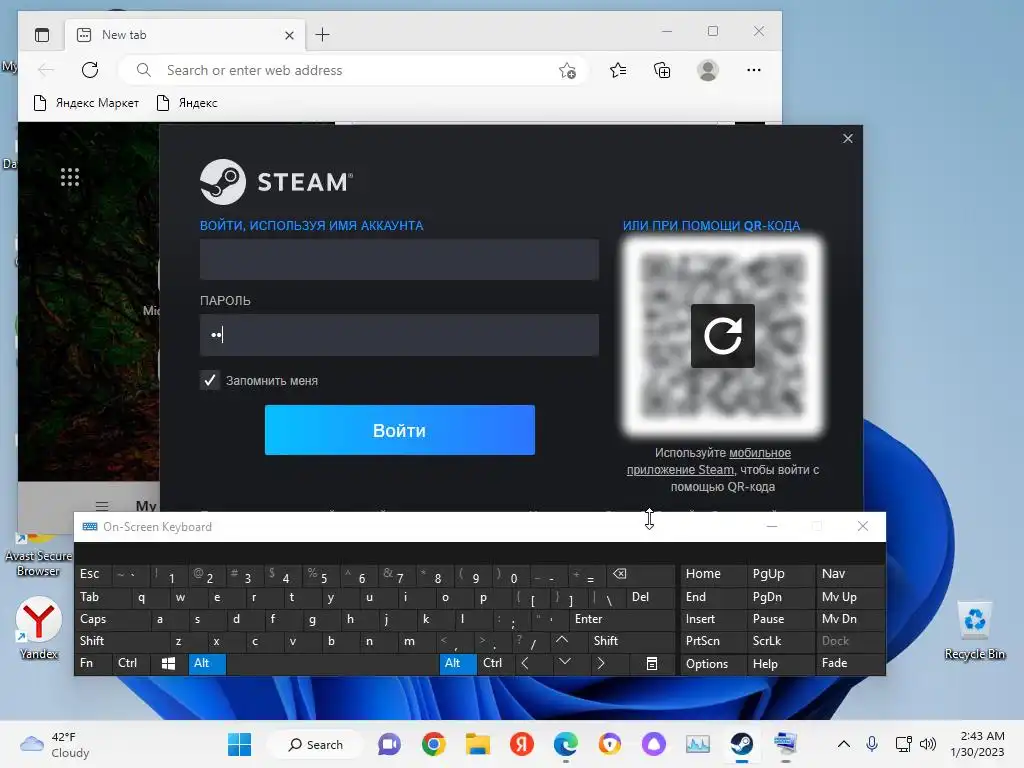Screen dimensions: 1024x768
Task: Focus the Пароль password field
Action: click(x=399, y=335)
